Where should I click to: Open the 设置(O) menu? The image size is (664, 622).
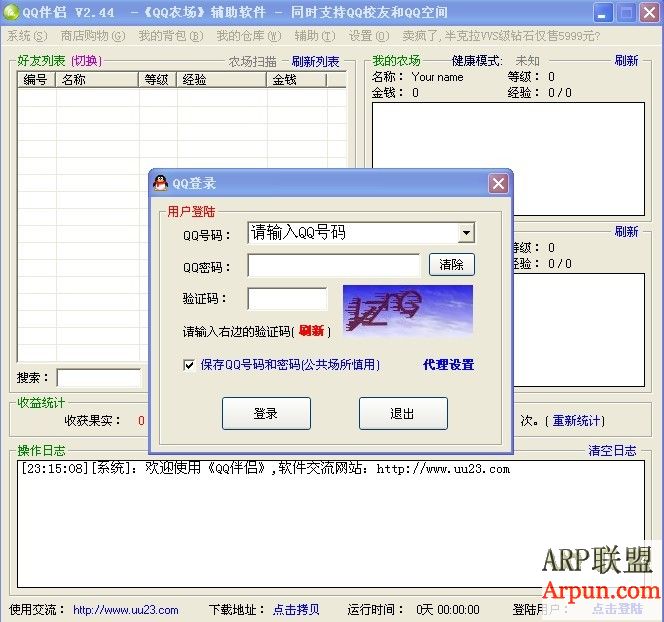tap(369, 36)
